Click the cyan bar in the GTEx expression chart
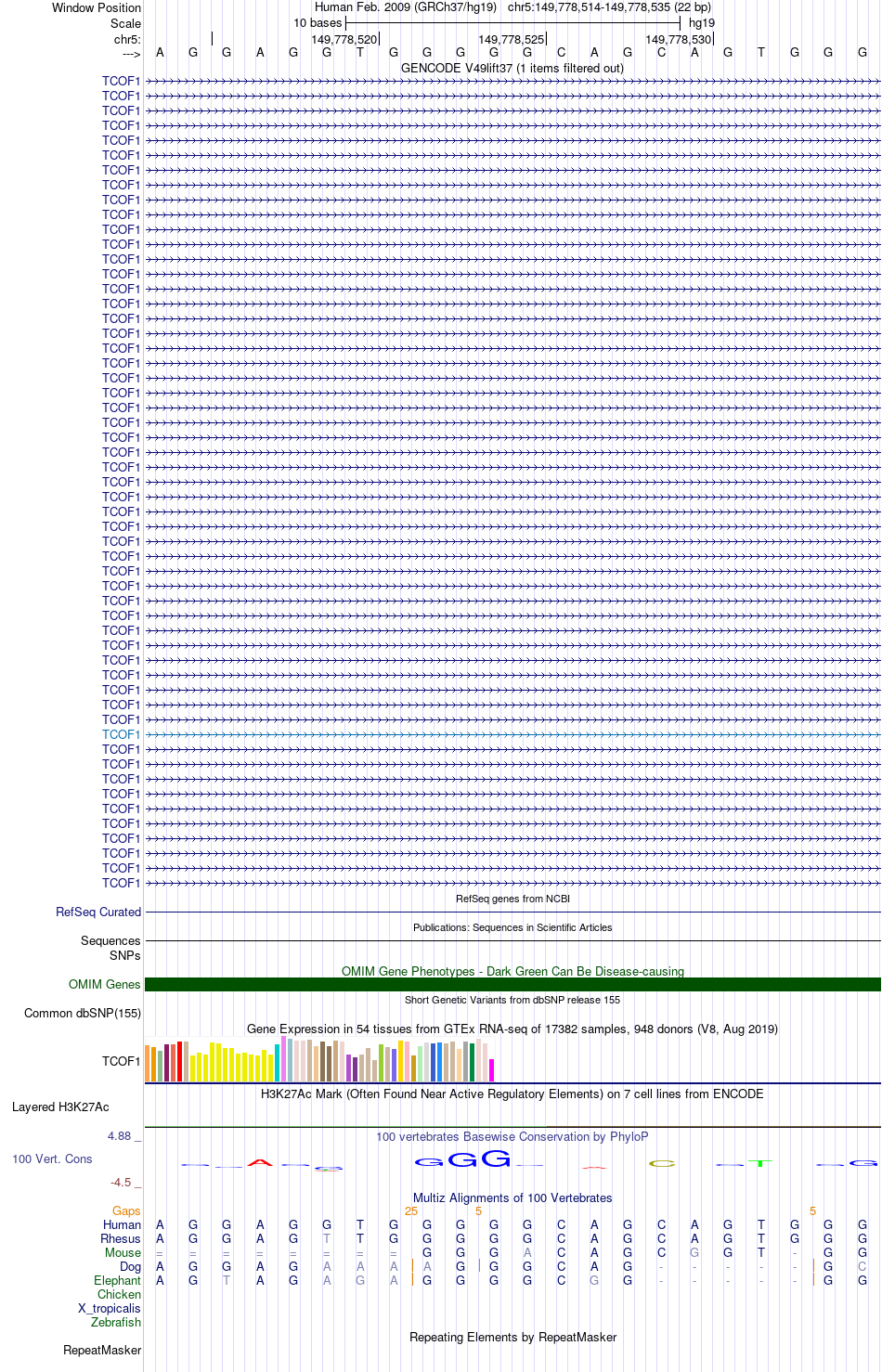The height and width of the screenshot is (1372, 882). click(278, 1063)
